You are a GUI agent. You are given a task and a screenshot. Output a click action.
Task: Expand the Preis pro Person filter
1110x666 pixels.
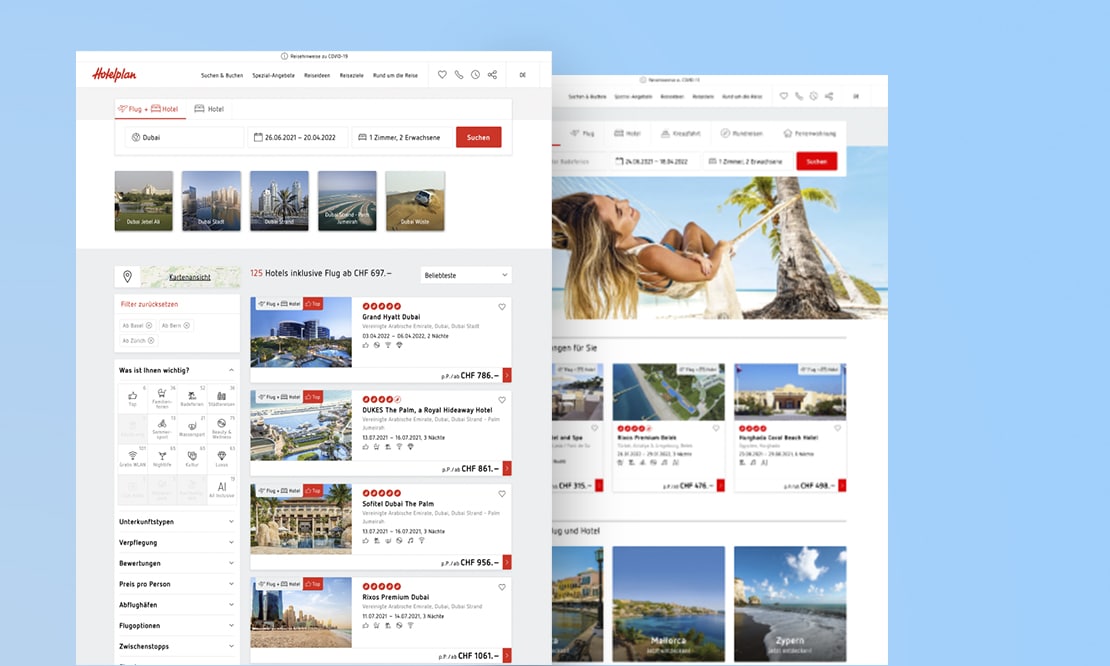[176, 584]
